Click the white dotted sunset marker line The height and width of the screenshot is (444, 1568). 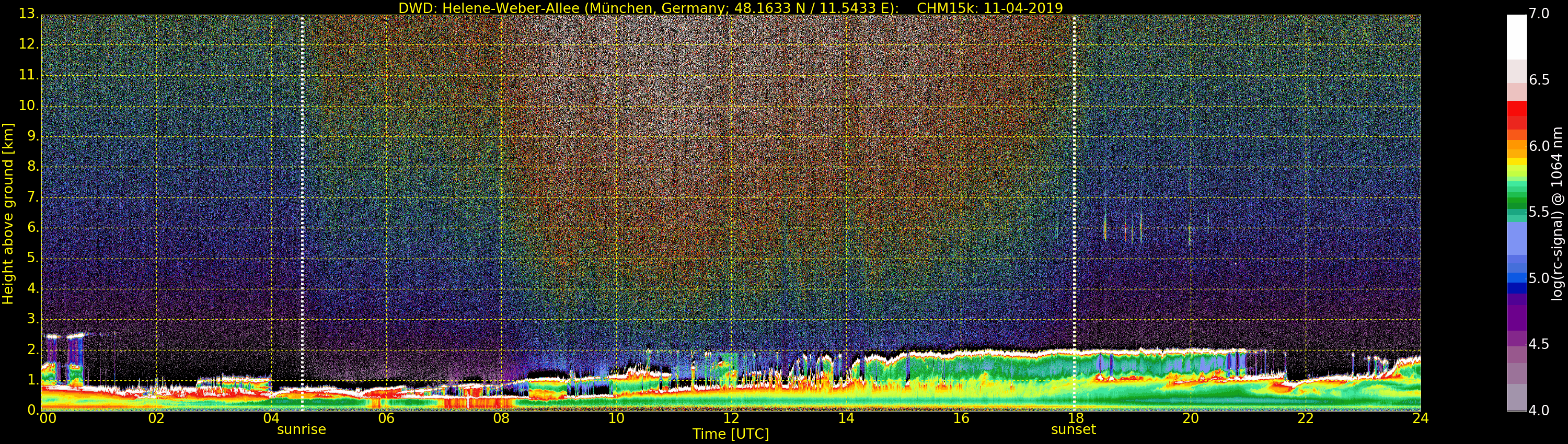pyautogui.click(x=1075, y=213)
